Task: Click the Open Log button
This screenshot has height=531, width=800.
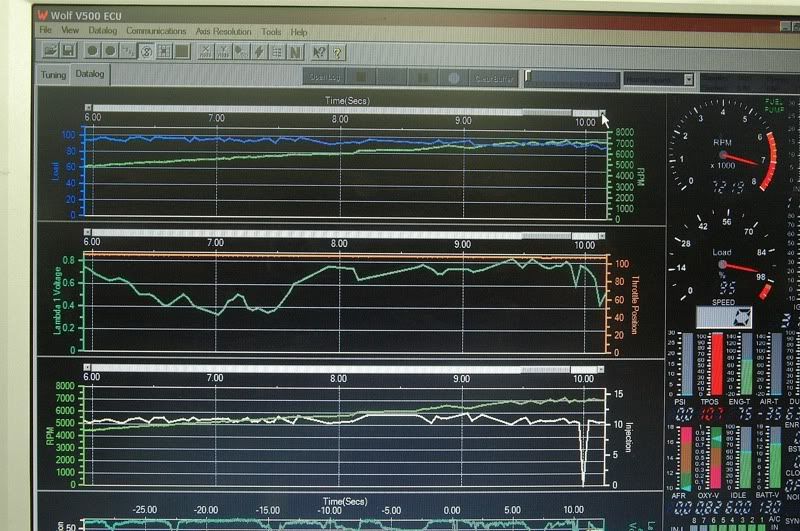Action: point(326,78)
